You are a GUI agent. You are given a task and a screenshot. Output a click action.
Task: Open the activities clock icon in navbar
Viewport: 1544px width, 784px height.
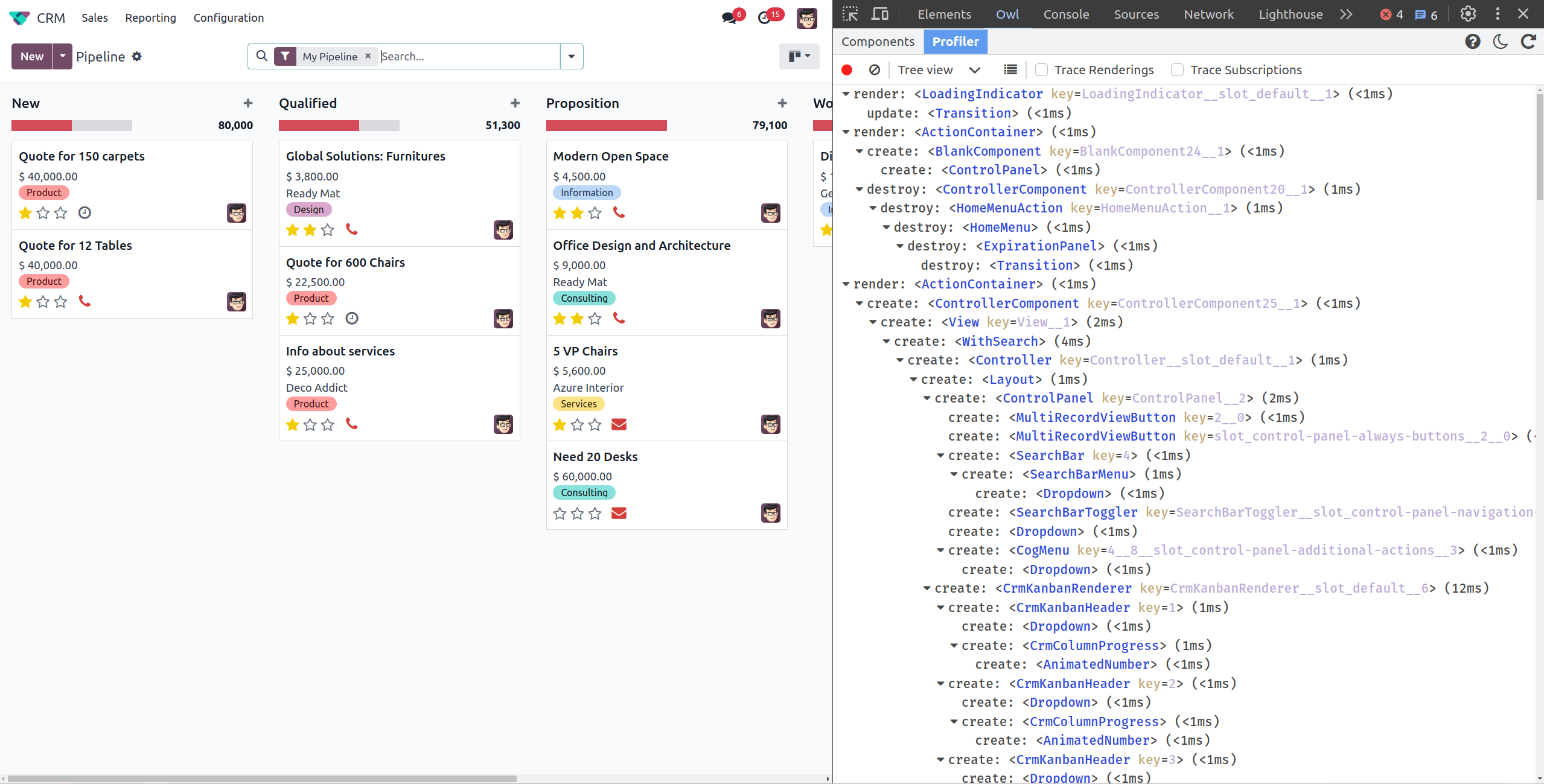click(764, 18)
